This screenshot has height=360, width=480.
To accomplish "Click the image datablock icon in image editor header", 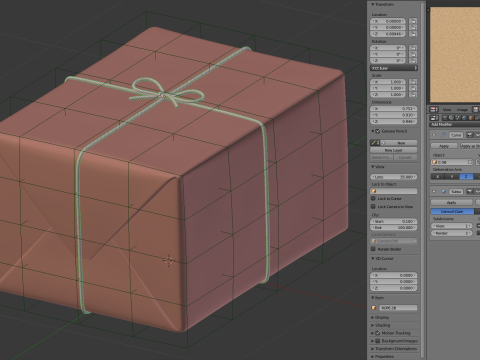I will coord(477,109).
